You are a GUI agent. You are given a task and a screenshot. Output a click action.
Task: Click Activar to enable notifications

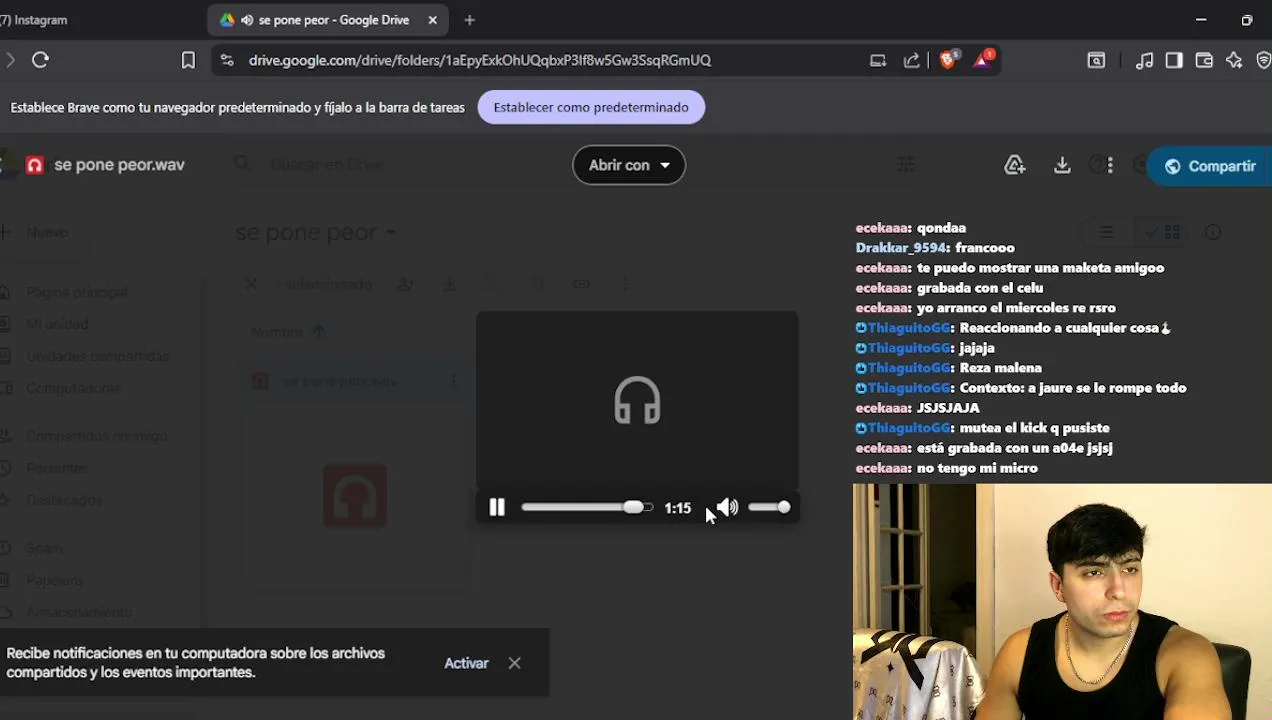click(x=466, y=663)
